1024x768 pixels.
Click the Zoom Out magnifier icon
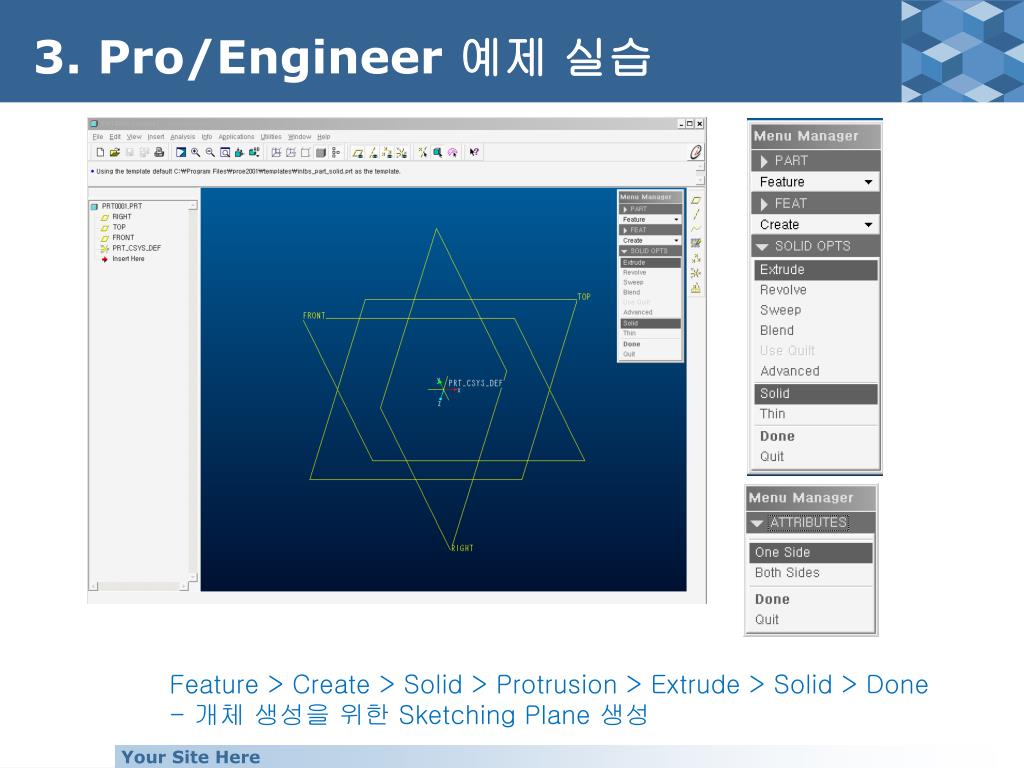click(210, 152)
